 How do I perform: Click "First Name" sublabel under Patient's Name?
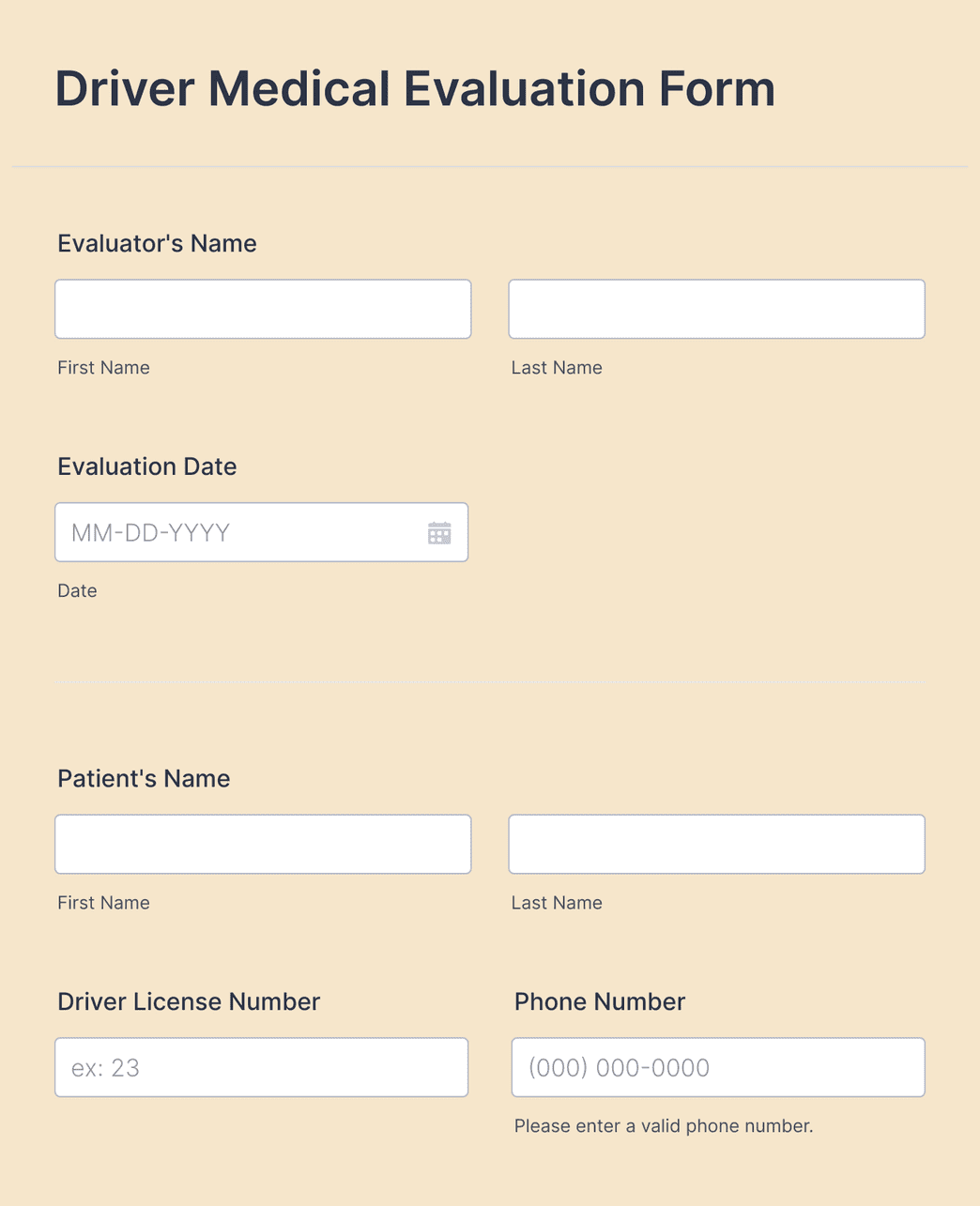coord(103,903)
